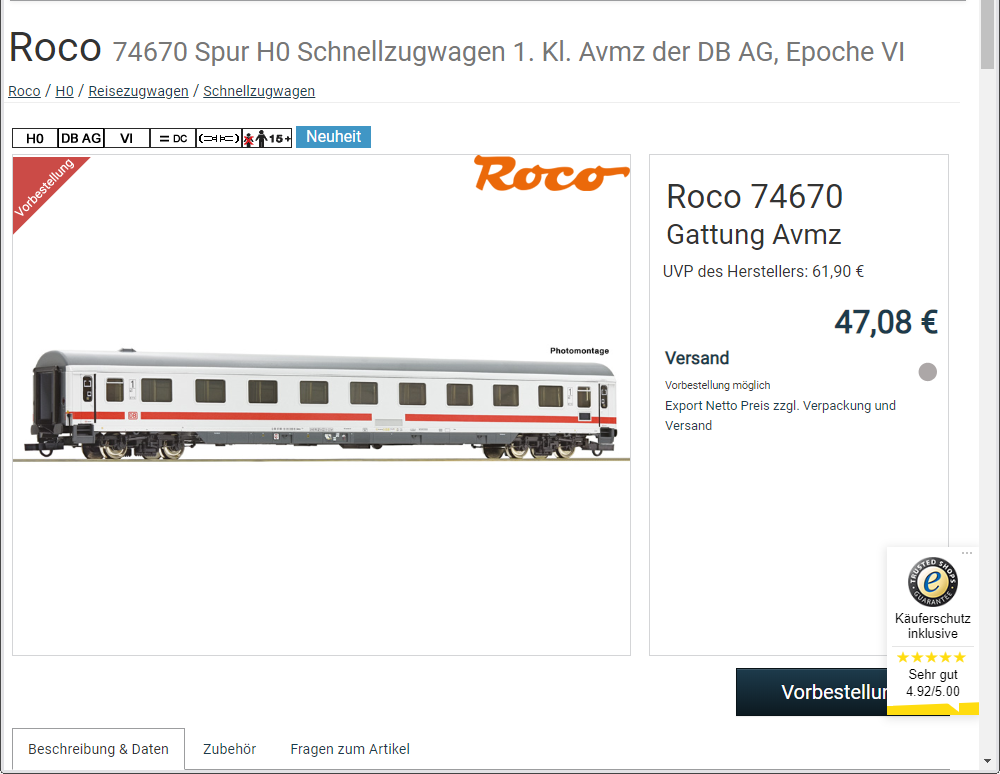Screen dimensions: 1000x774
Task: Click the H0 scale badge icon
Action: 35,138
